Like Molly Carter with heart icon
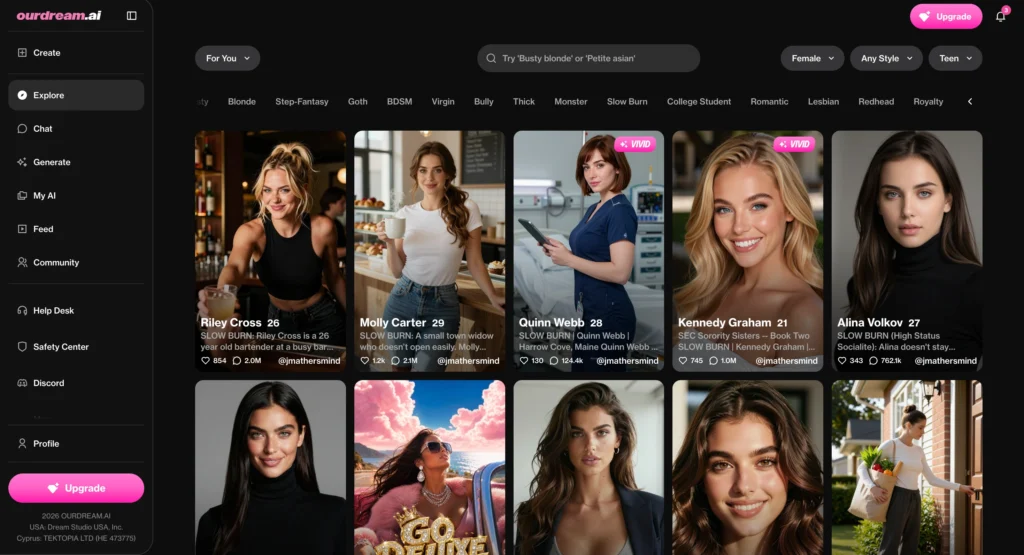Viewport: 1024px width, 555px height. point(364,360)
